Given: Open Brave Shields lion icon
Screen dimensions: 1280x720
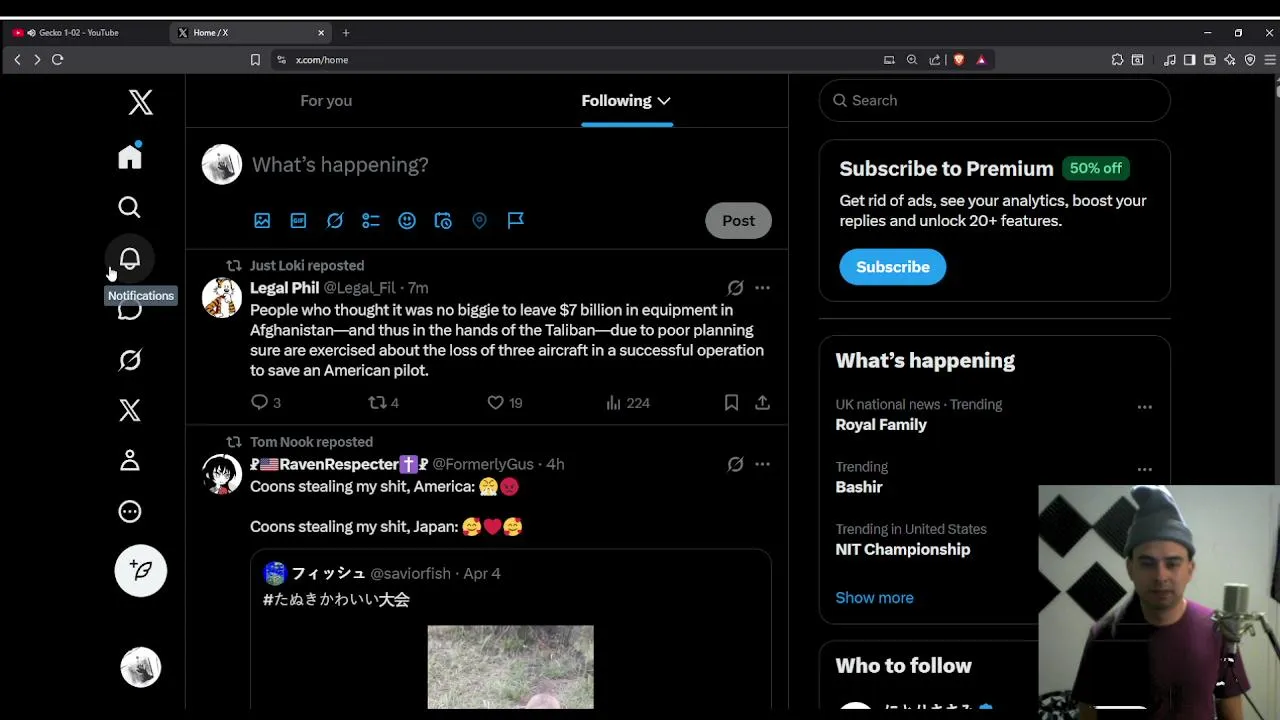Looking at the screenshot, I should click(x=958, y=60).
